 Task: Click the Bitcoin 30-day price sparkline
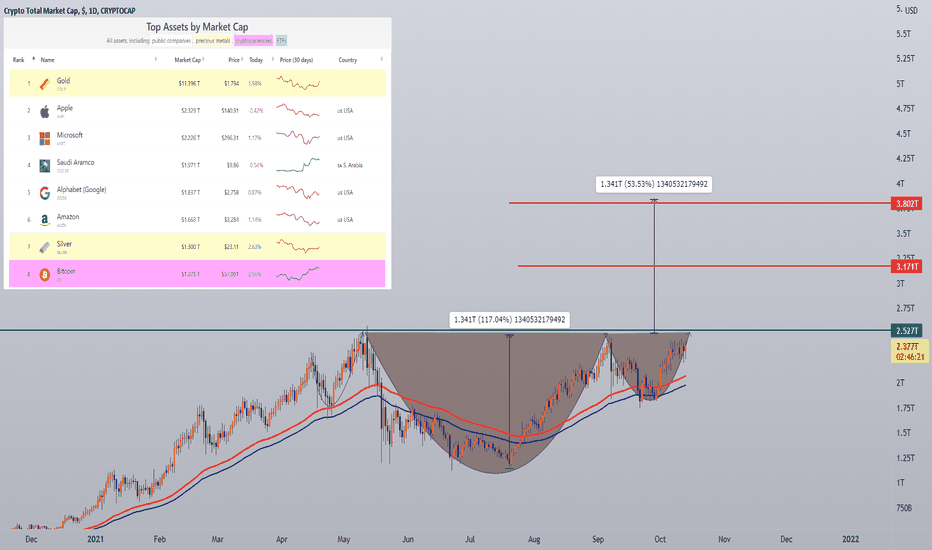pos(298,274)
